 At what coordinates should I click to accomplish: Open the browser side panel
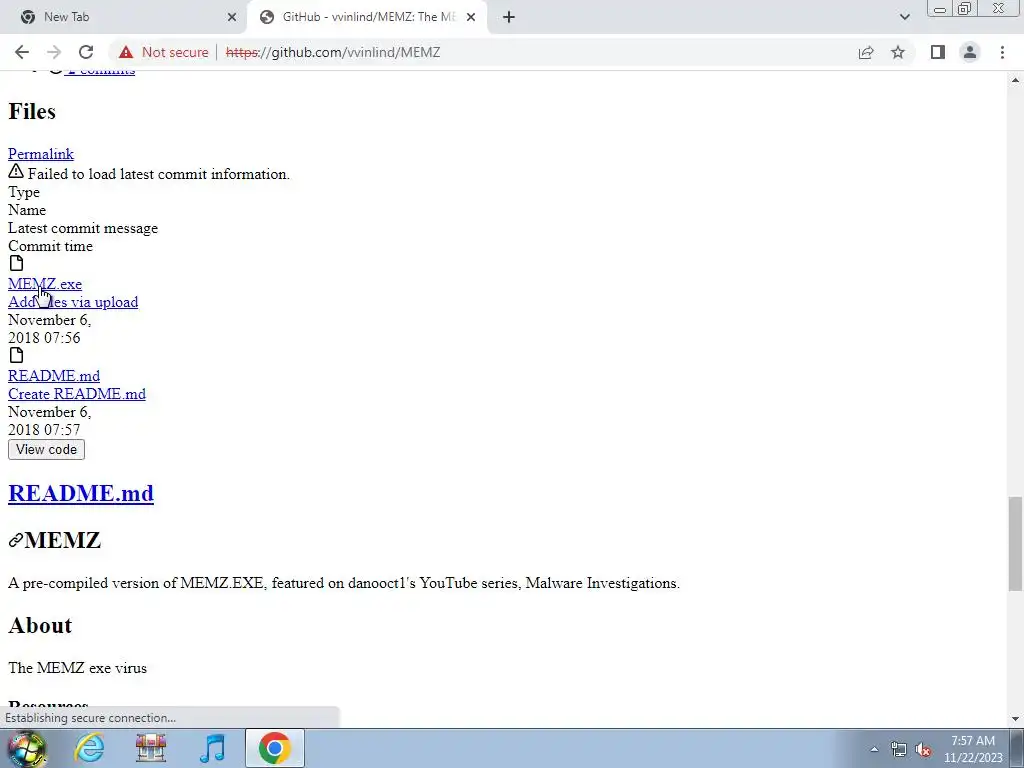point(938,52)
